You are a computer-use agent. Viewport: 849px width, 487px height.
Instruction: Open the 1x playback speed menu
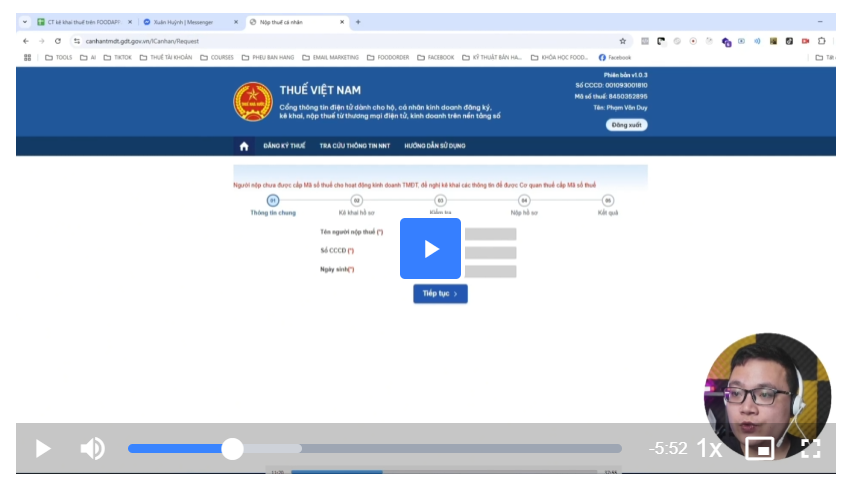(709, 448)
